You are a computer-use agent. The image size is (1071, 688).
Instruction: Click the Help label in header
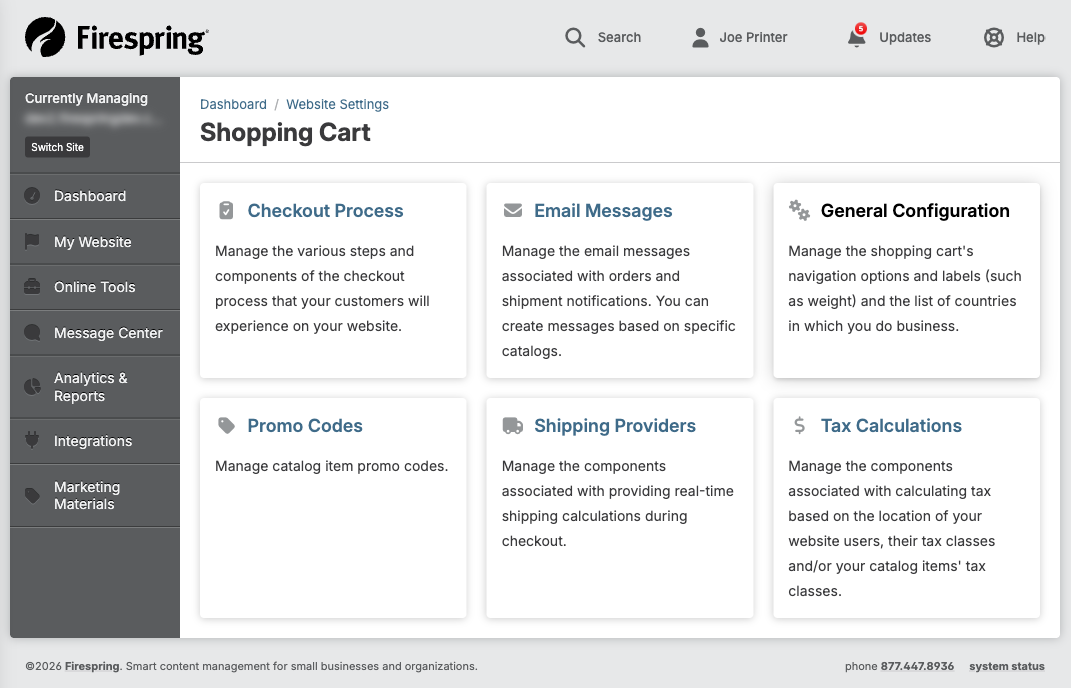point(1031,38)
